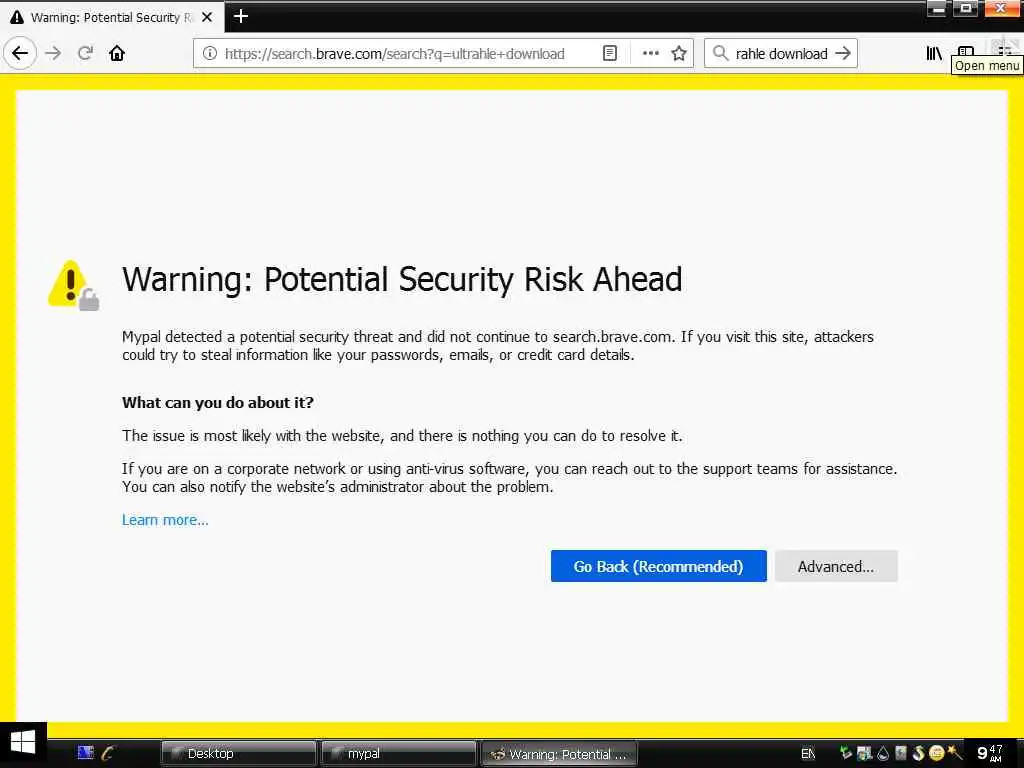Bookmark this page with the star

[679, 54]
